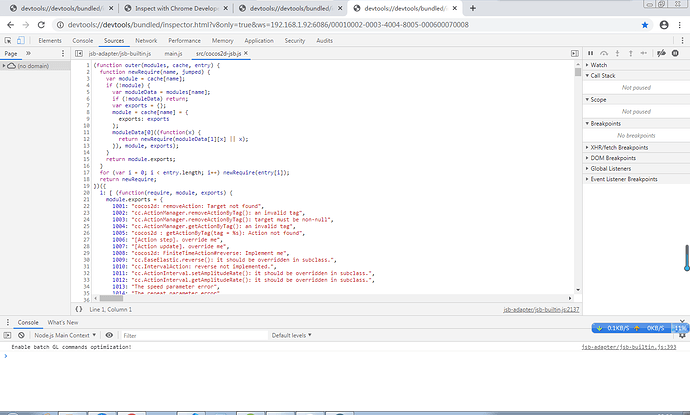The width and height of the screenshot is (690, 415).
Task: Hide the file navigator sidebar
Action: pyautogui.click(x=79, y=53)
